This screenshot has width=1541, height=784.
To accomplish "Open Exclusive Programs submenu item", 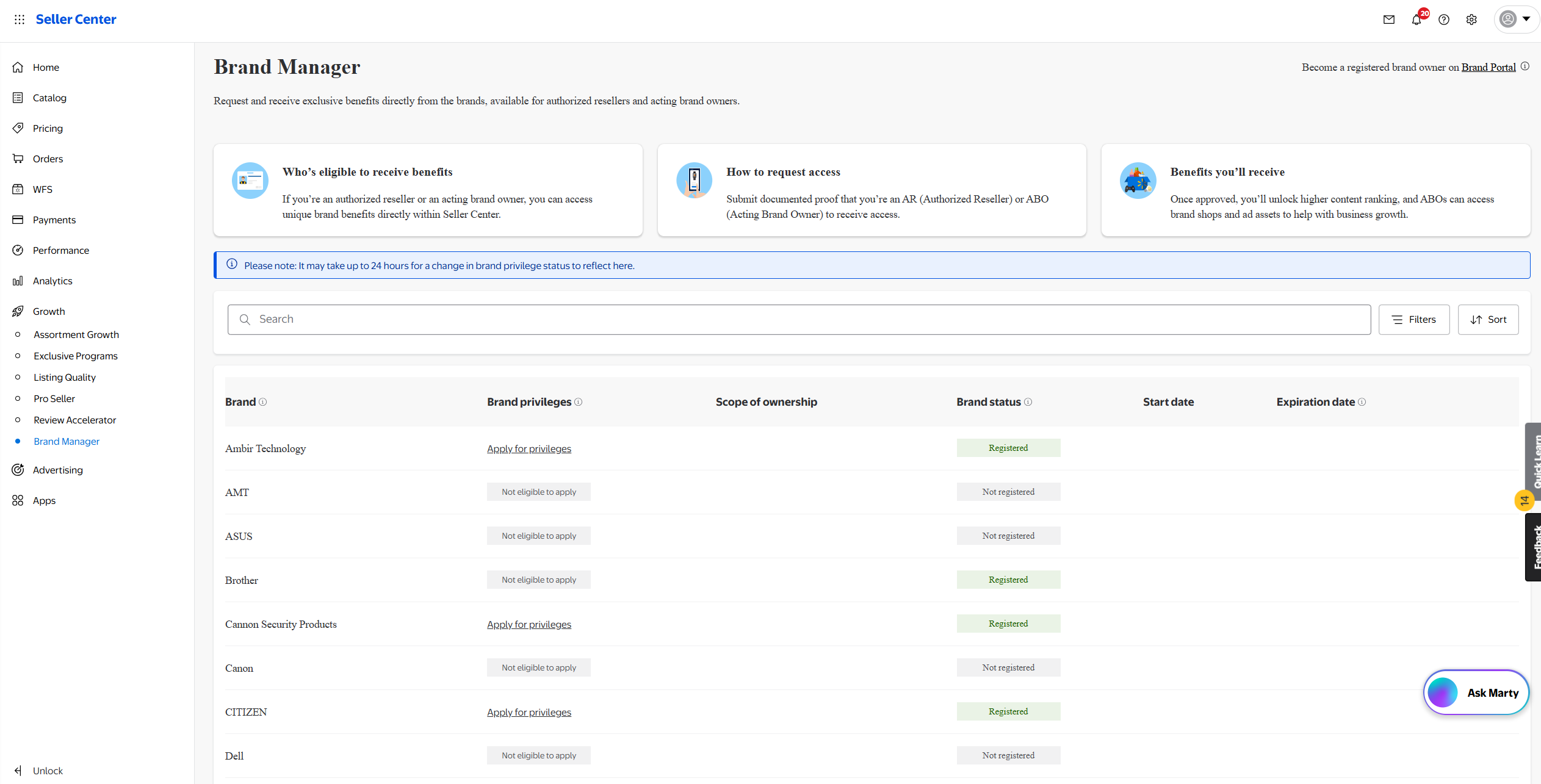I will (76, 356).
